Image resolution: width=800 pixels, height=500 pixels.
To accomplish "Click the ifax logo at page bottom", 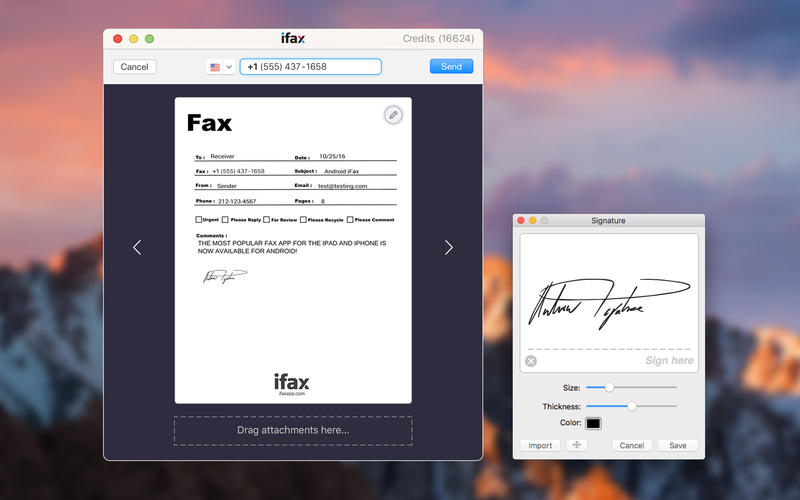I will [x=292, y=382].
